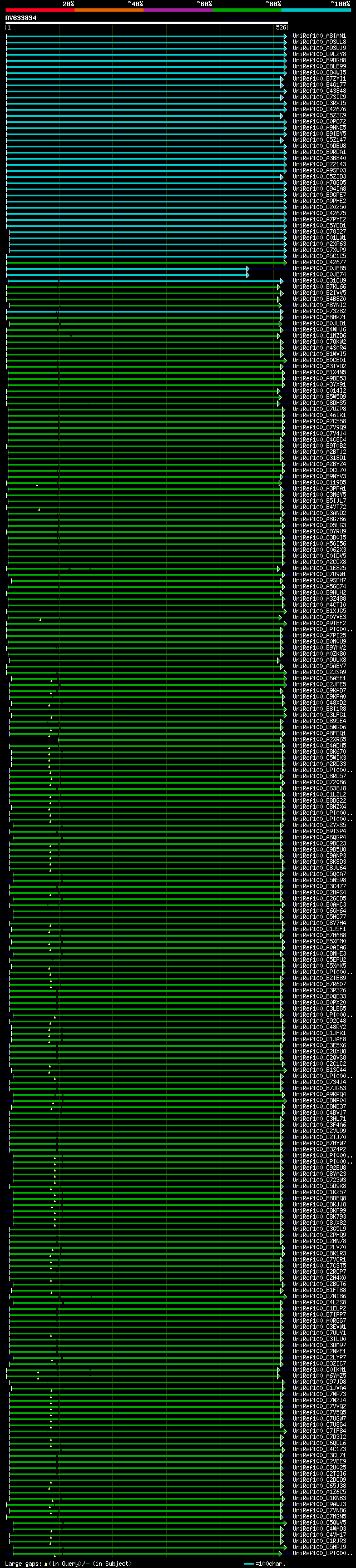This screenshot has height=1568, width=356.
Task: Click the hit UniRef100_Q8YRU9
Action: pyautogui.click(x=319, y=531)
